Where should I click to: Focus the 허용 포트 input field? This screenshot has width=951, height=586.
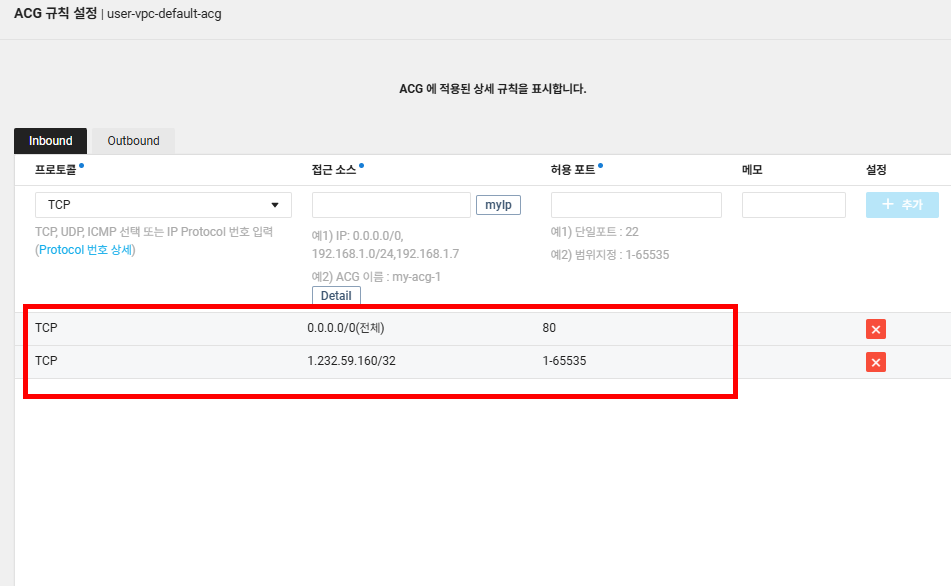(636, 205)
